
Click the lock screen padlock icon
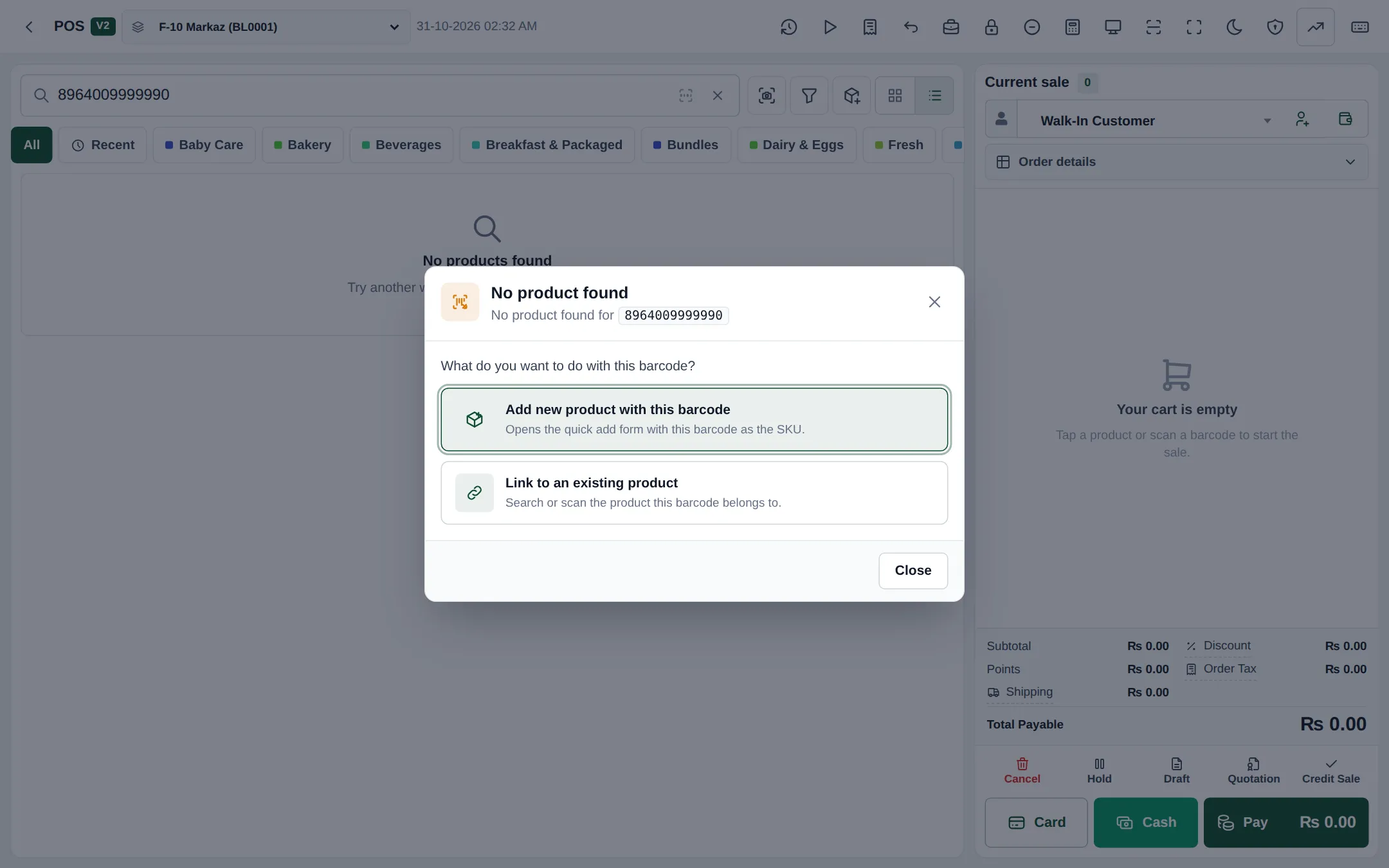coord(992,27)
